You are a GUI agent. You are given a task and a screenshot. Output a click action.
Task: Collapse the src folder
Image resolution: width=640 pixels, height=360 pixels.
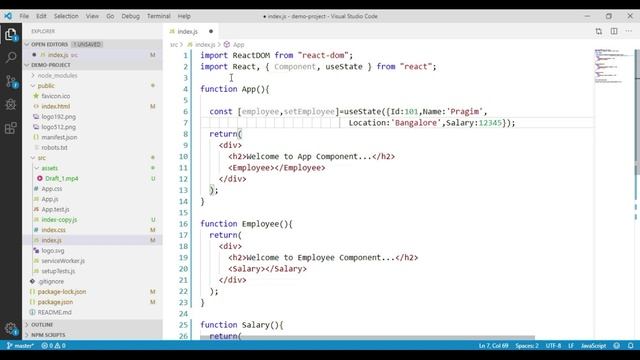pyautogui.click(x=42, y=158)
